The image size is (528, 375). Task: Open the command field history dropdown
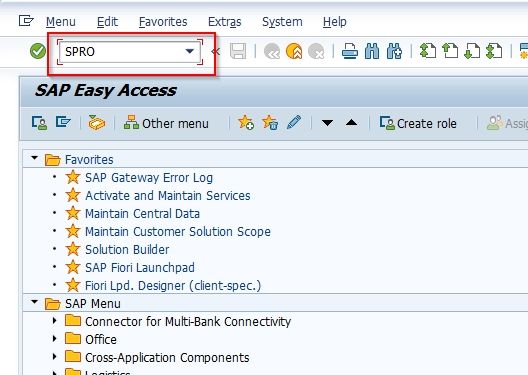[x=190, y=51]
